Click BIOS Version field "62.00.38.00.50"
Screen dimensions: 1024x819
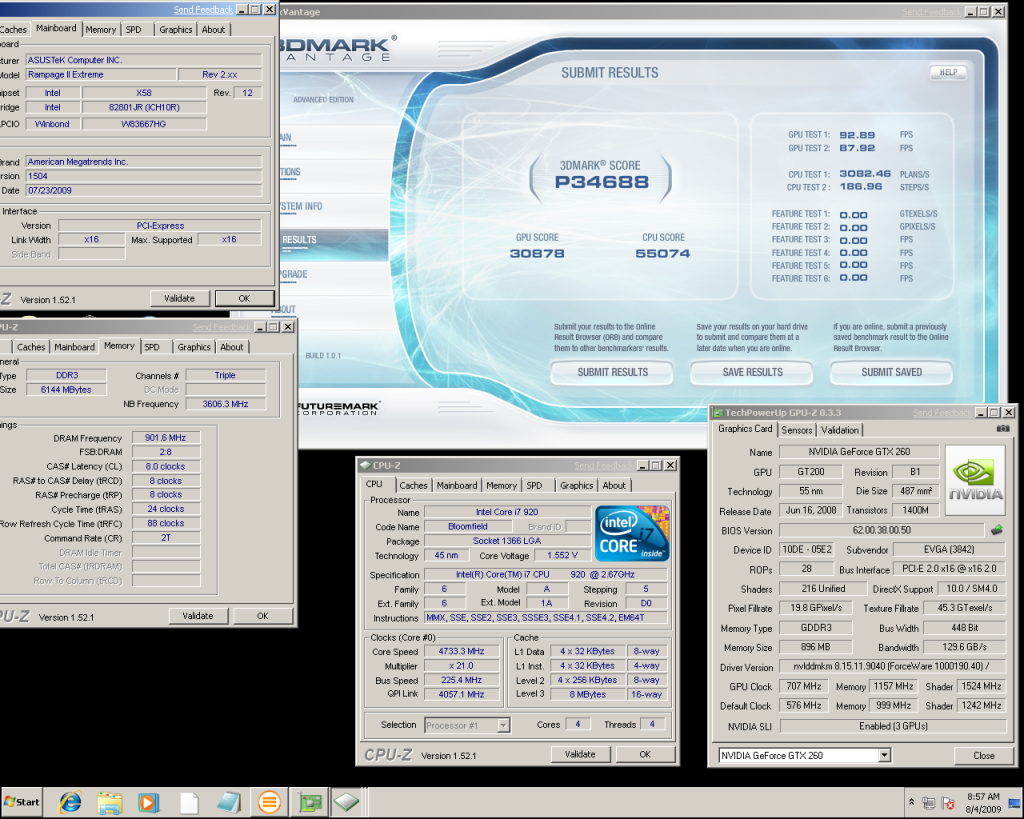(882, 530)
